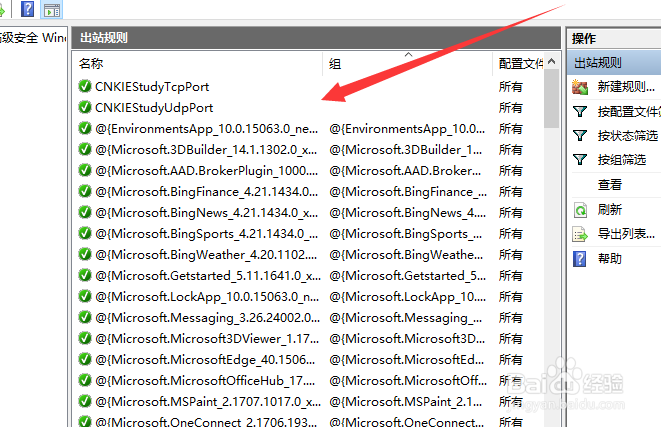Click the refresh icon beside 刷新
Viewport: 661px width, 427px height.
[x=580, y=210]
